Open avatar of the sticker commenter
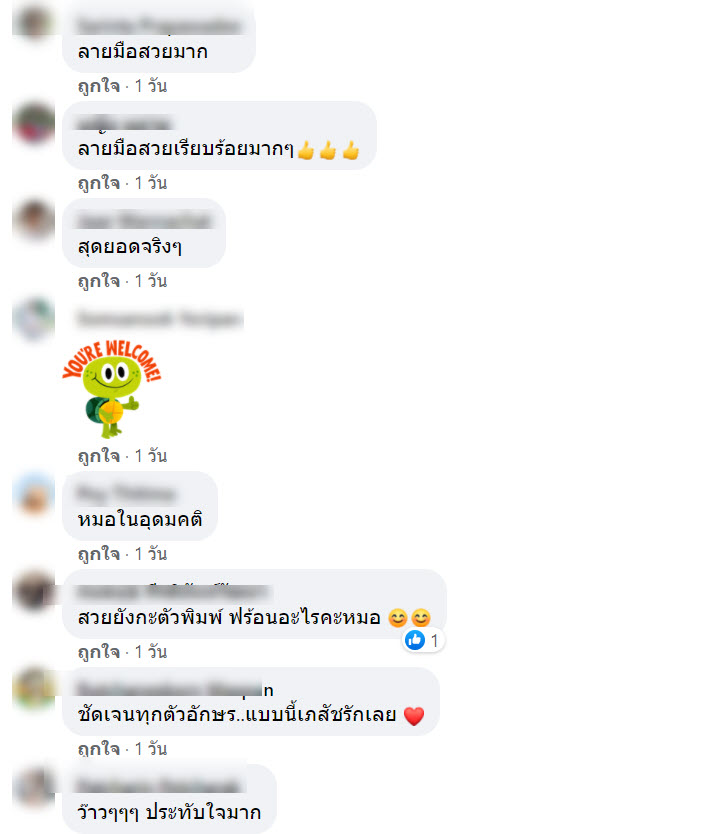Screen dimensions: 708x834 34,319
